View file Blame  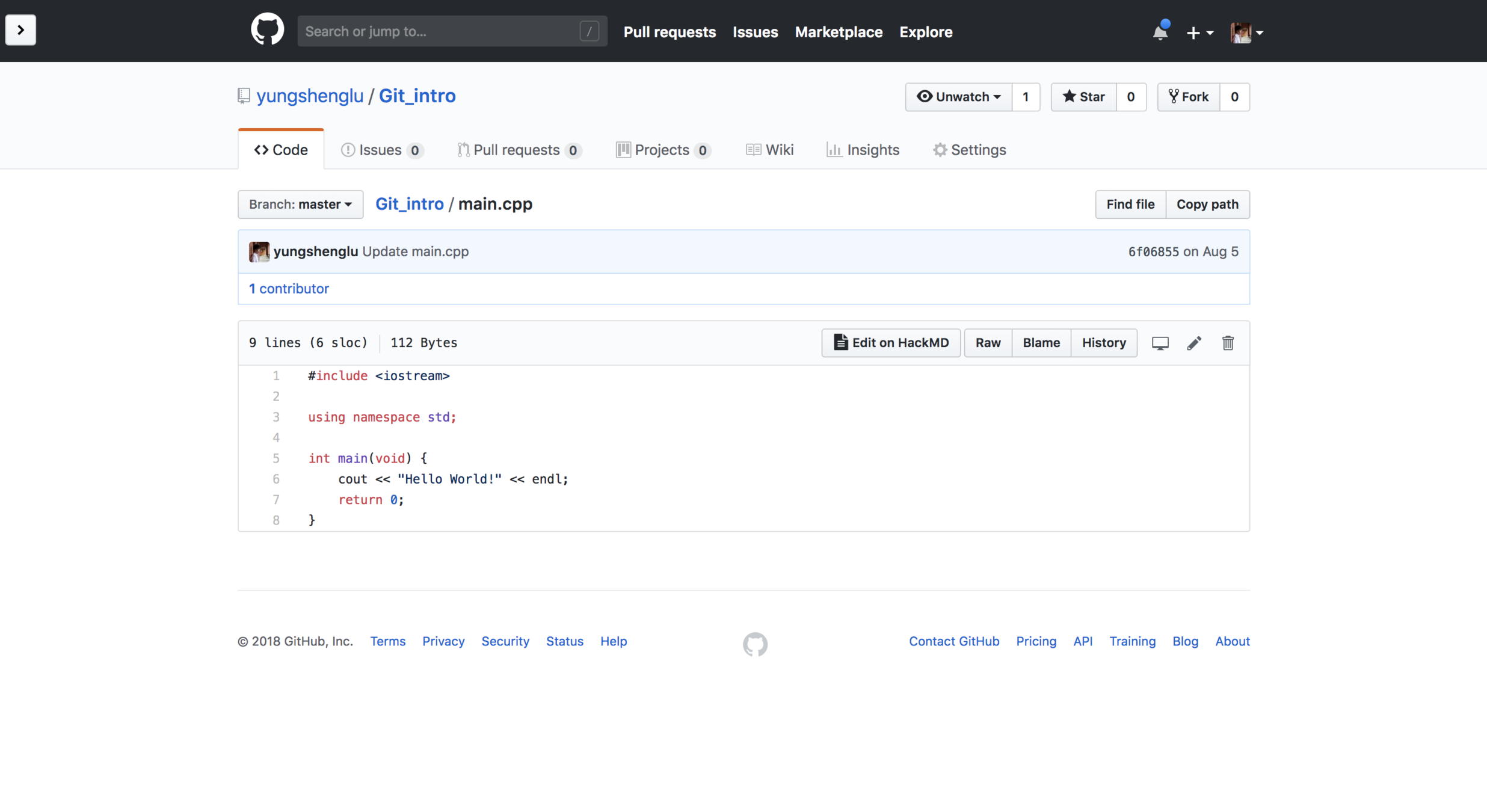point(1041,343)
